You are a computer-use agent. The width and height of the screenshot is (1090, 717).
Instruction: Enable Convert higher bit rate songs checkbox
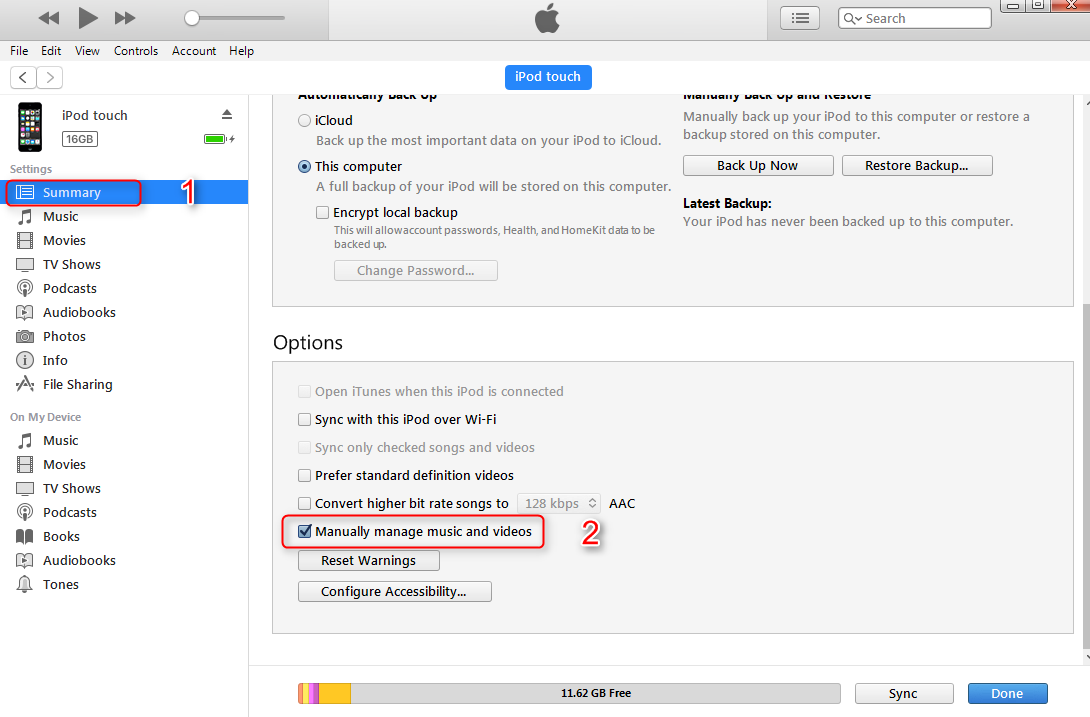(304, 503)
